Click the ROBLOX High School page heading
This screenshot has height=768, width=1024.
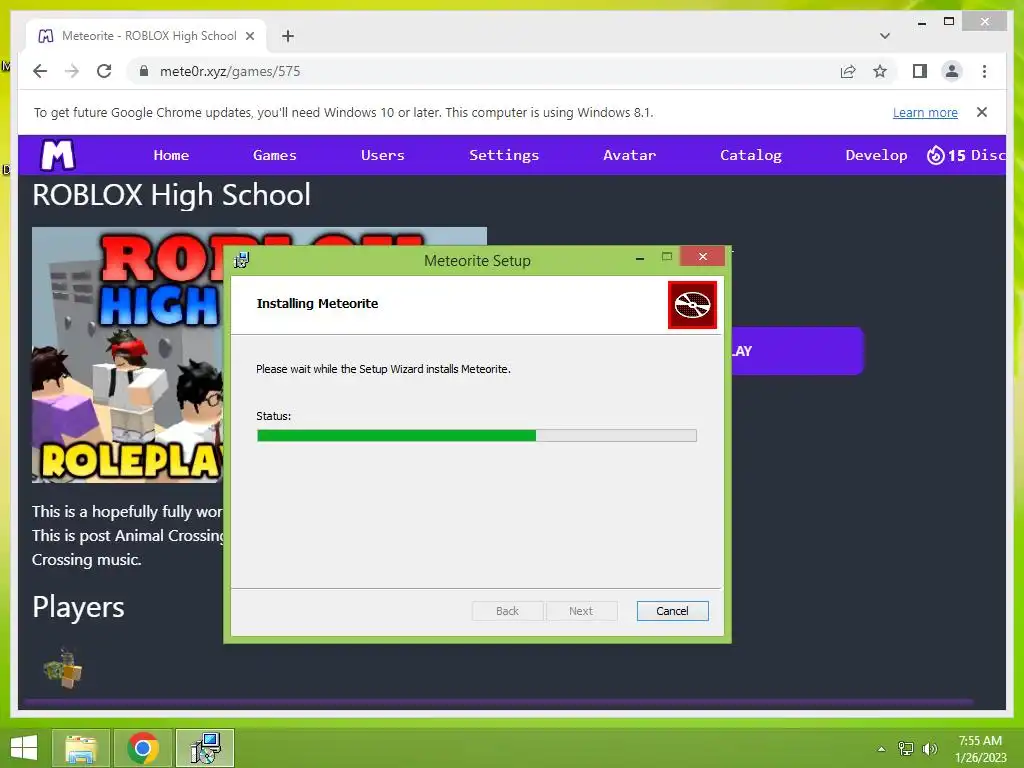[x=172, y=195]
